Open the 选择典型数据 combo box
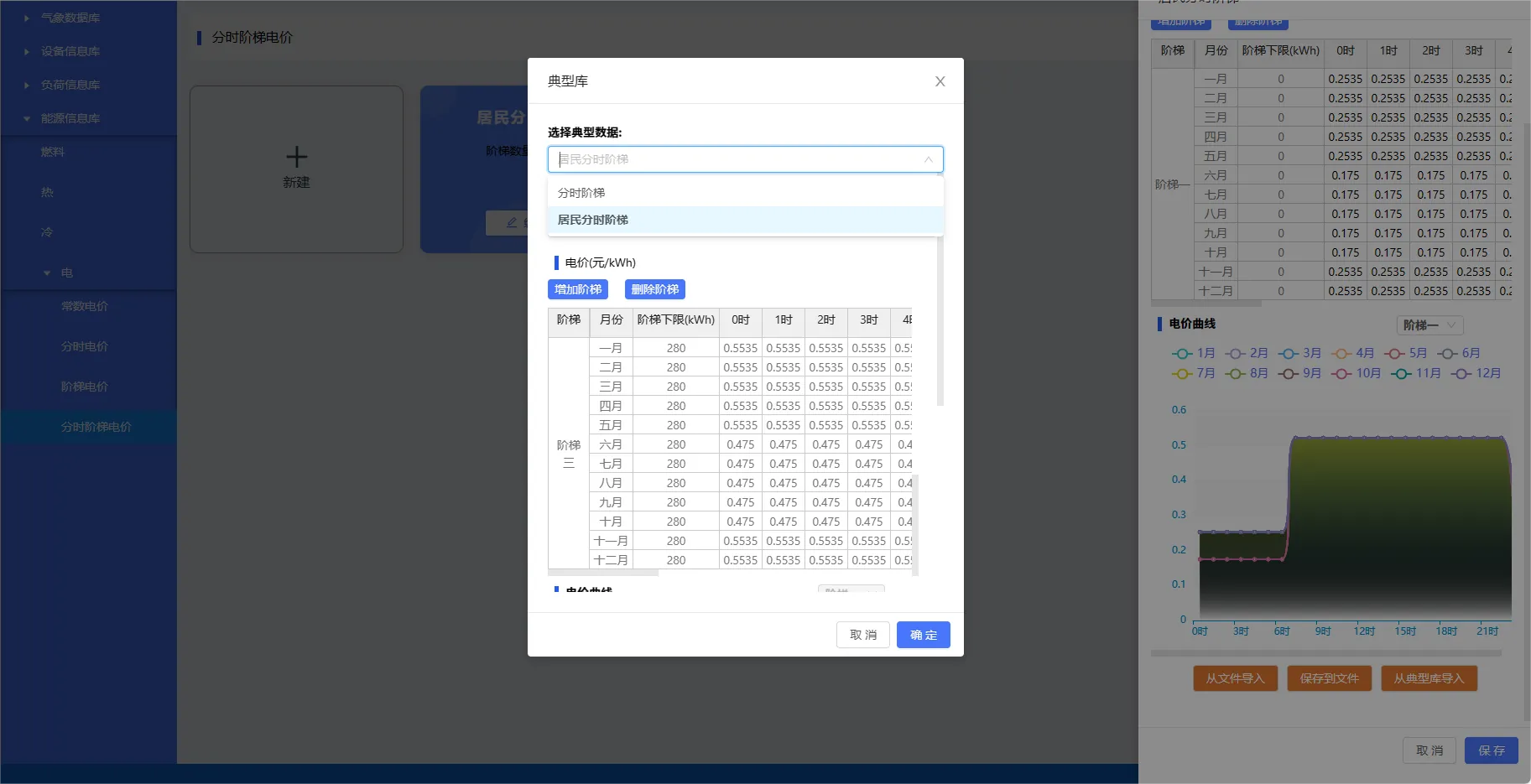The height and width of the screenshot is (784, 1531). (x=745, y=159)
